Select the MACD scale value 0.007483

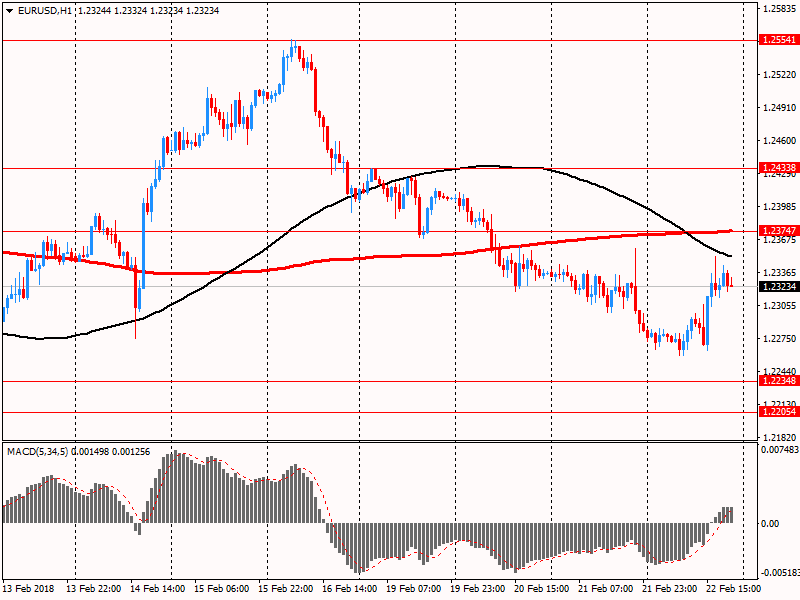pyautogui.click(x=780, y=449)
